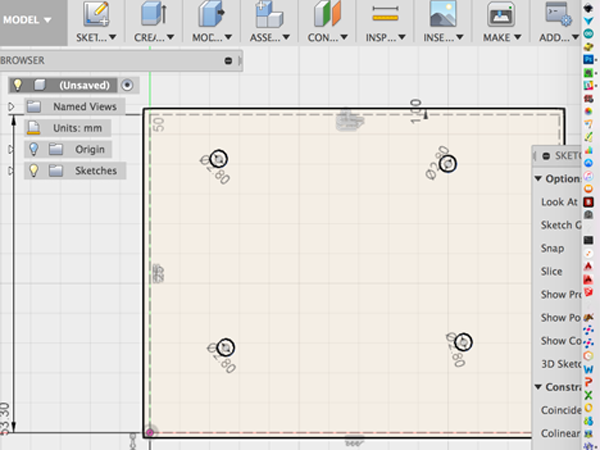Click the Snap option
Image resolution: width=600 pixels, height=450 pixels.
(x=552, y=248)
